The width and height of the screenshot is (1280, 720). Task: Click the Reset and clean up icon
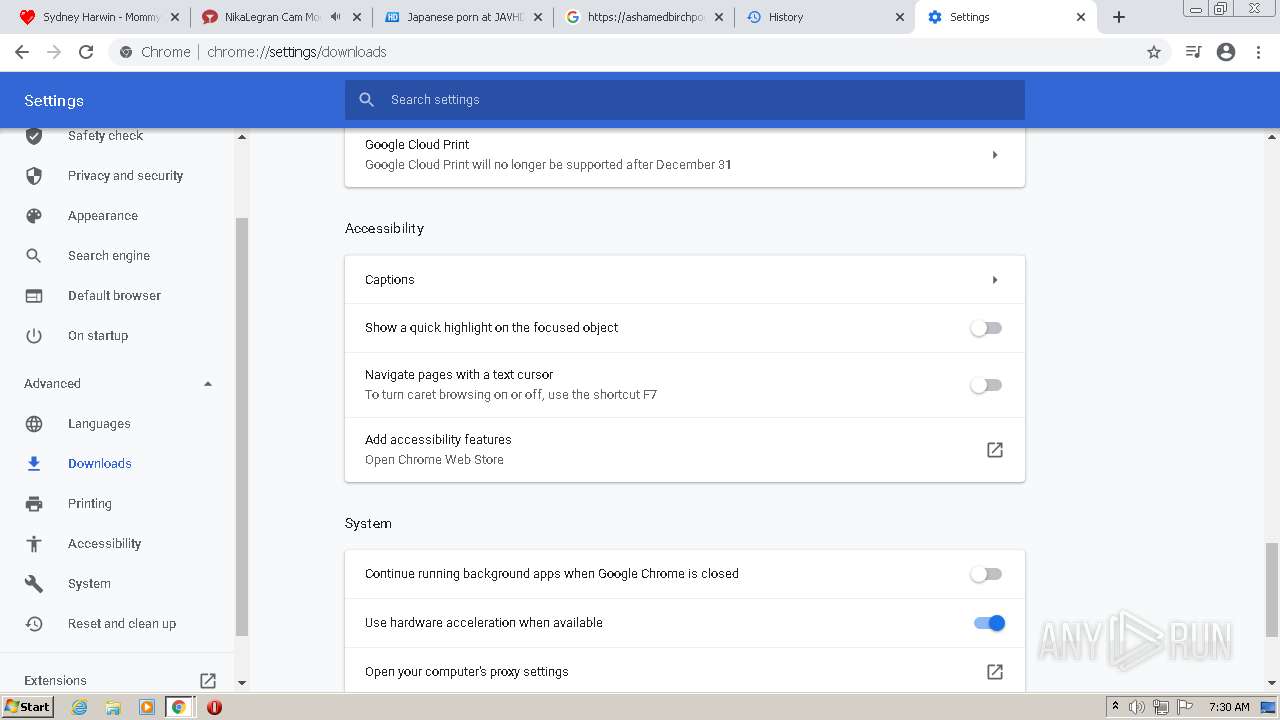pyautogui.click(x=34, y=624)
